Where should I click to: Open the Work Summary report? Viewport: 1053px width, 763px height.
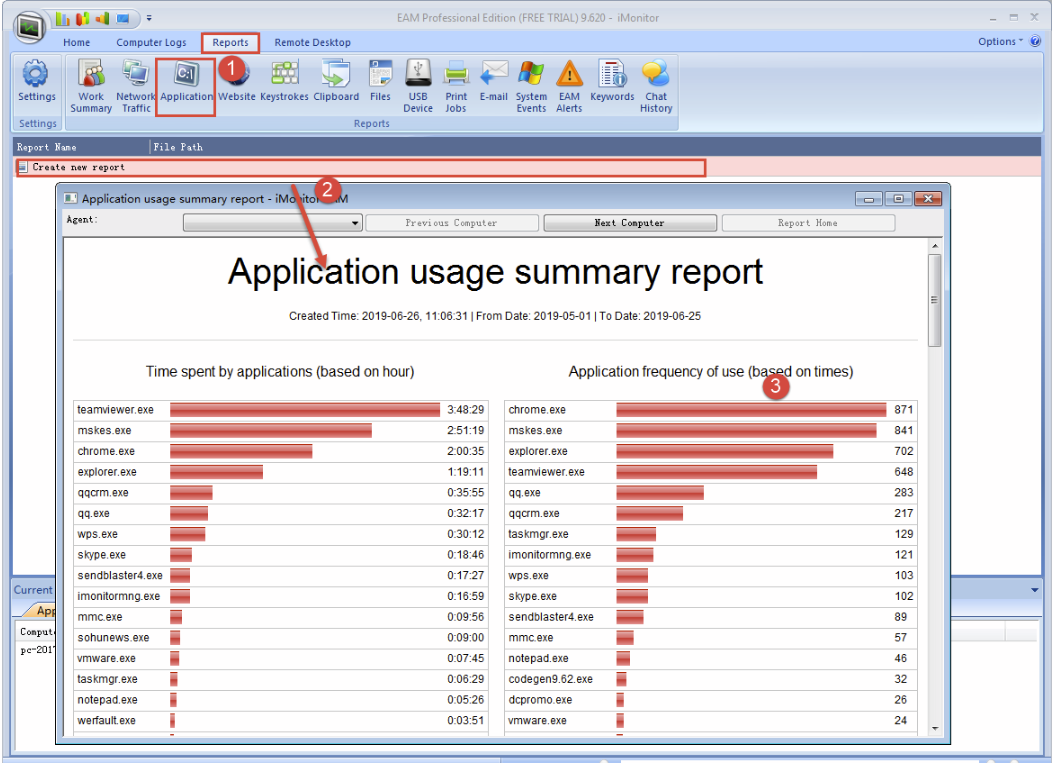coord(91,86)
